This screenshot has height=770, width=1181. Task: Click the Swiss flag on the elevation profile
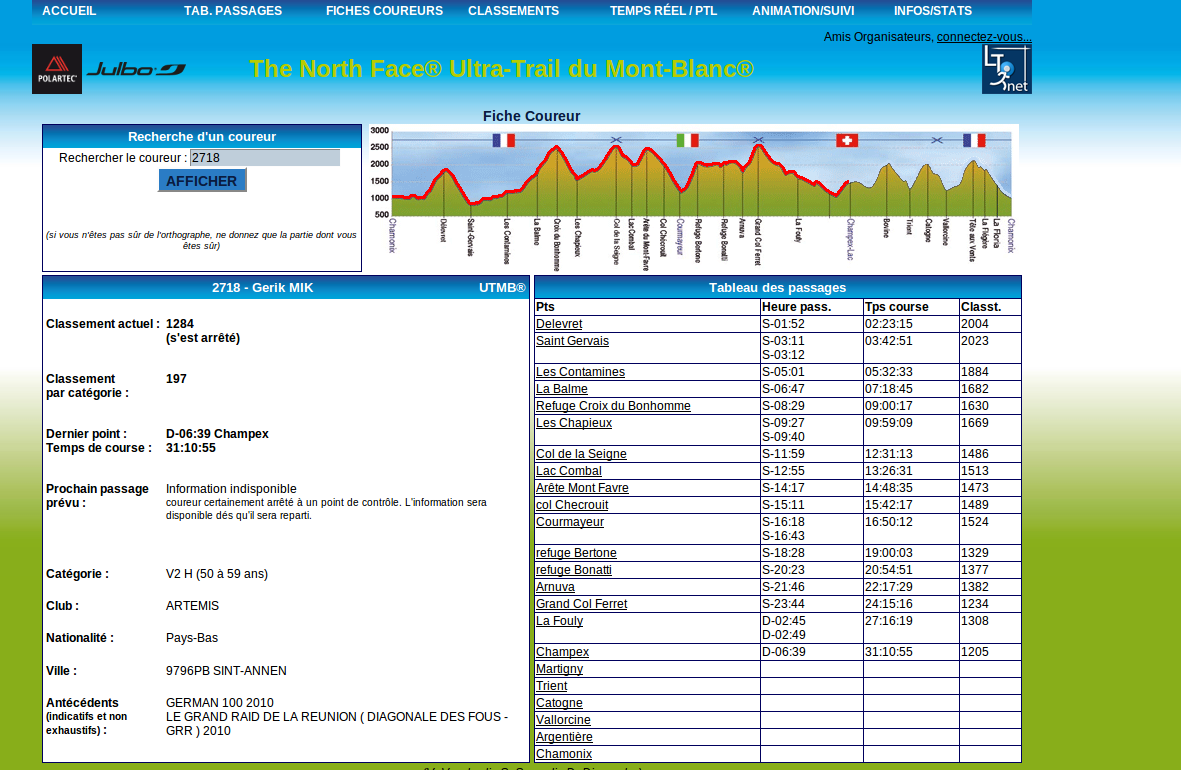click(x=847, y=140)
